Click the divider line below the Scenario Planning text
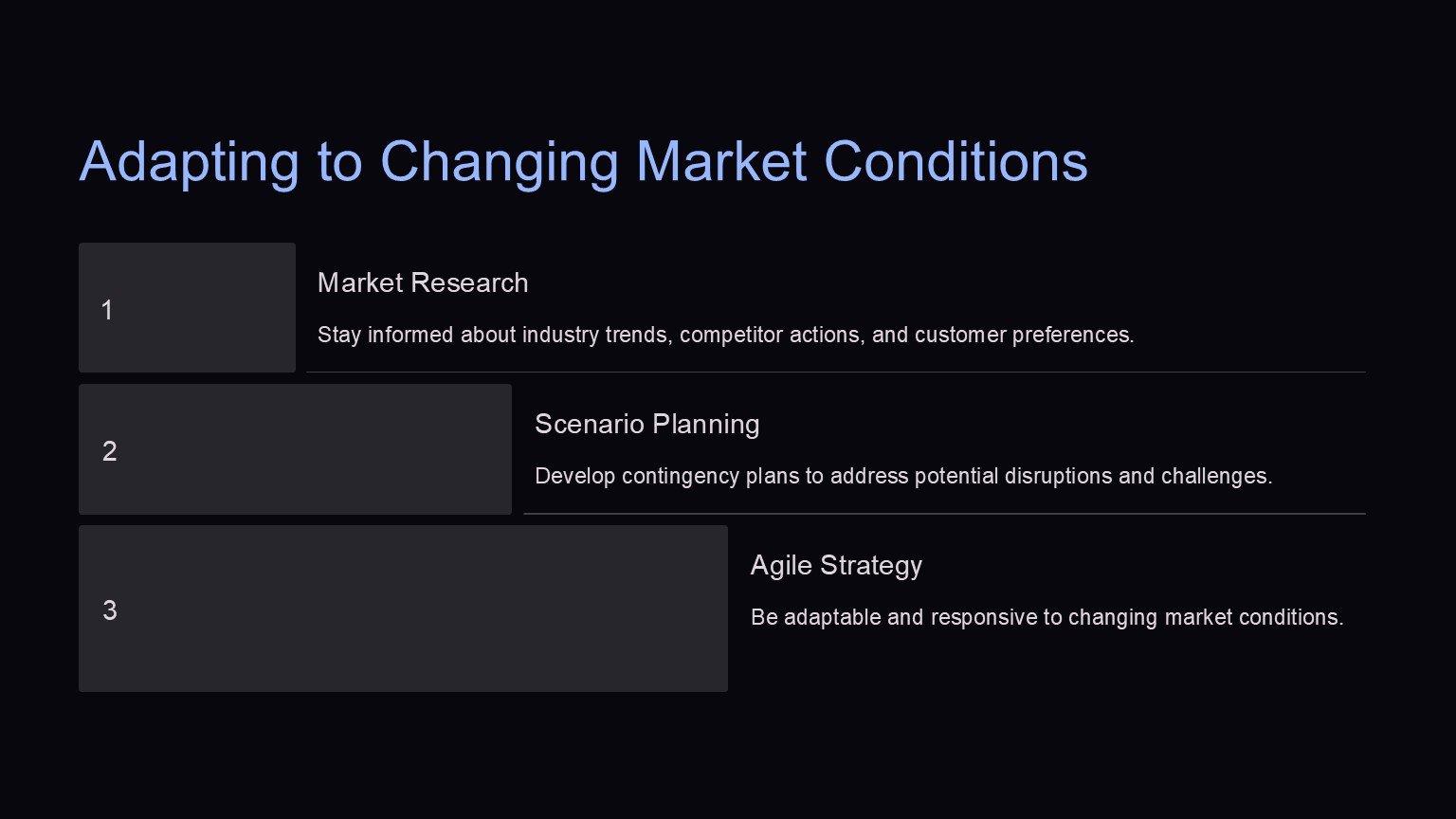This screenshot has width=1456, height=819. 943,514
